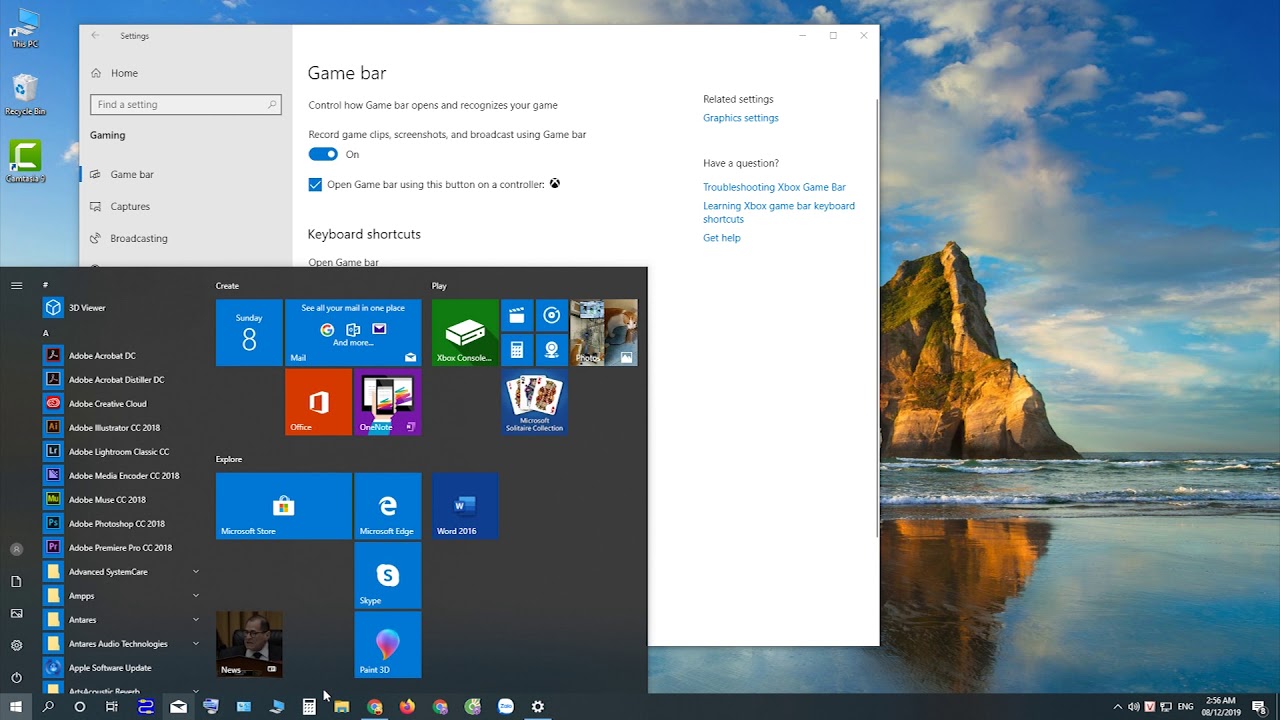Open taskbar Search
The height and width of the screenshot is (720, 1280).
pos(48,707)
